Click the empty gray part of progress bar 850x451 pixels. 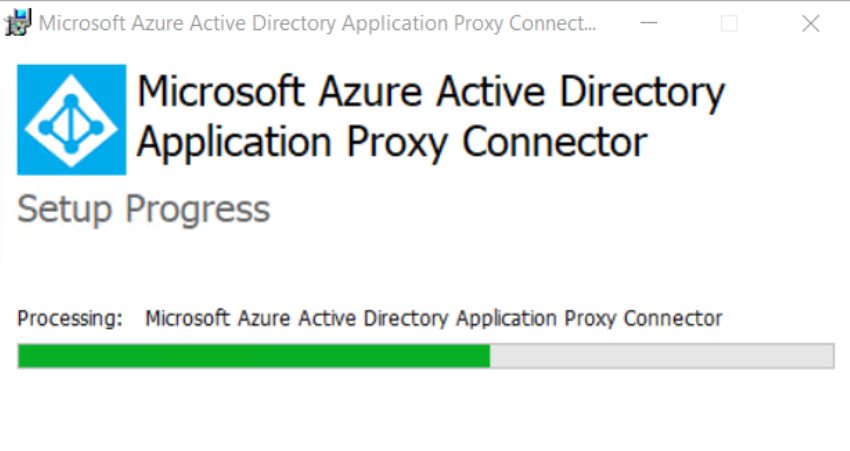point(661,356)
